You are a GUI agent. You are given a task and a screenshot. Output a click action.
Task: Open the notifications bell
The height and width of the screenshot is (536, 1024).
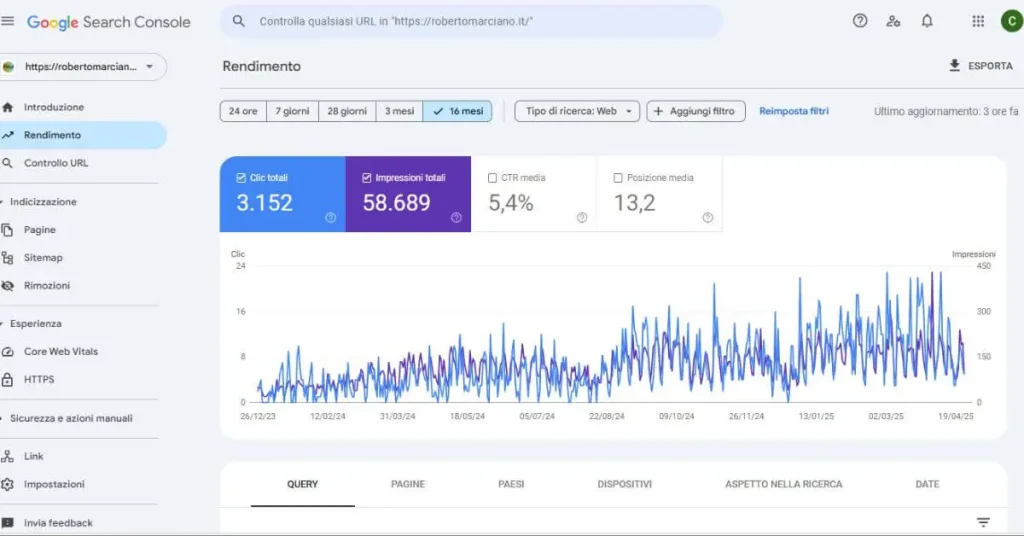click(927, 21)
